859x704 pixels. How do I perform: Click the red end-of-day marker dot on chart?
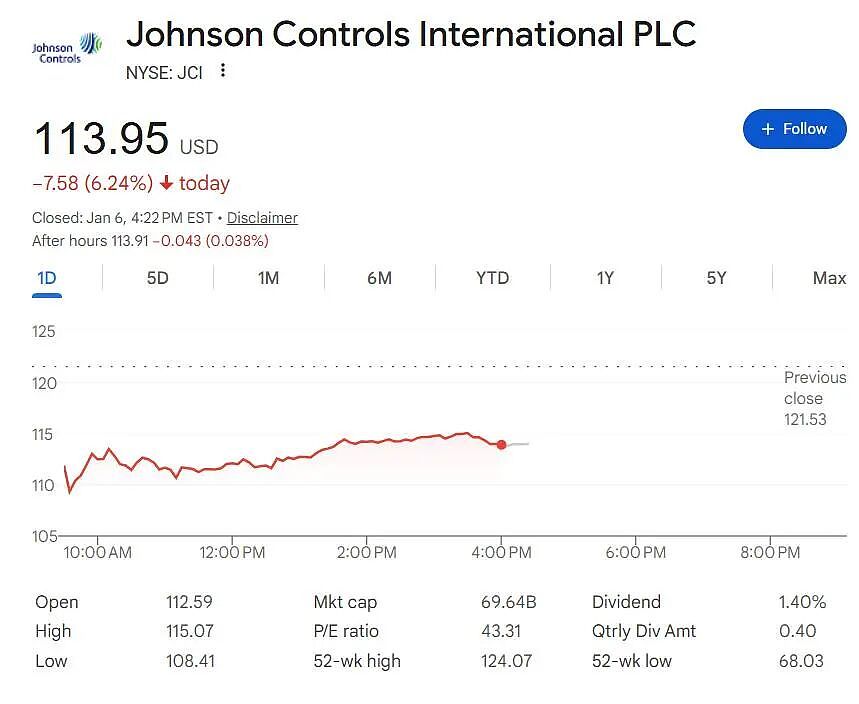tap(501, 445)
